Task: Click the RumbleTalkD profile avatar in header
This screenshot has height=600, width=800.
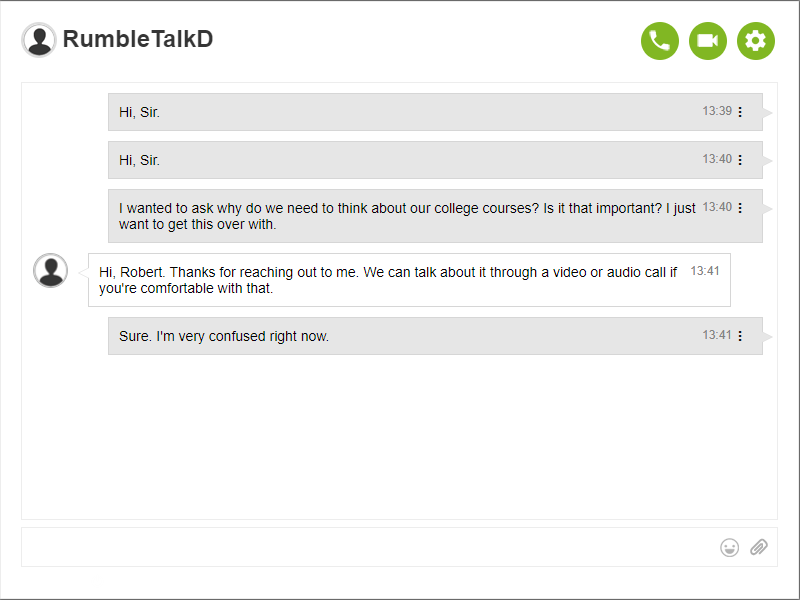Action: (x=39, y=40)
